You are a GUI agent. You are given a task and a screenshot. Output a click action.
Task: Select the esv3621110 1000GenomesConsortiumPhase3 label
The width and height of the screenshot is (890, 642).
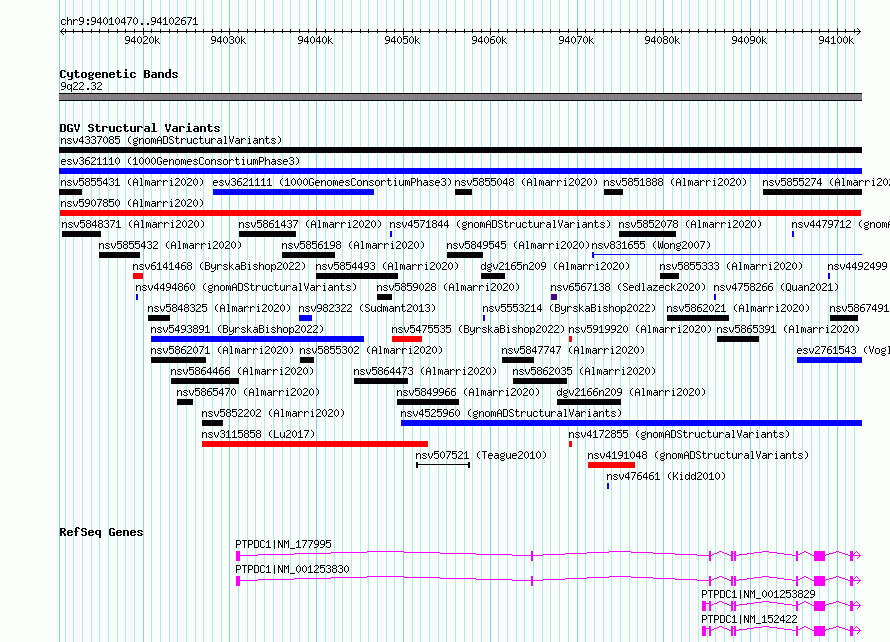pyautogui.click(x=180, y=161)
